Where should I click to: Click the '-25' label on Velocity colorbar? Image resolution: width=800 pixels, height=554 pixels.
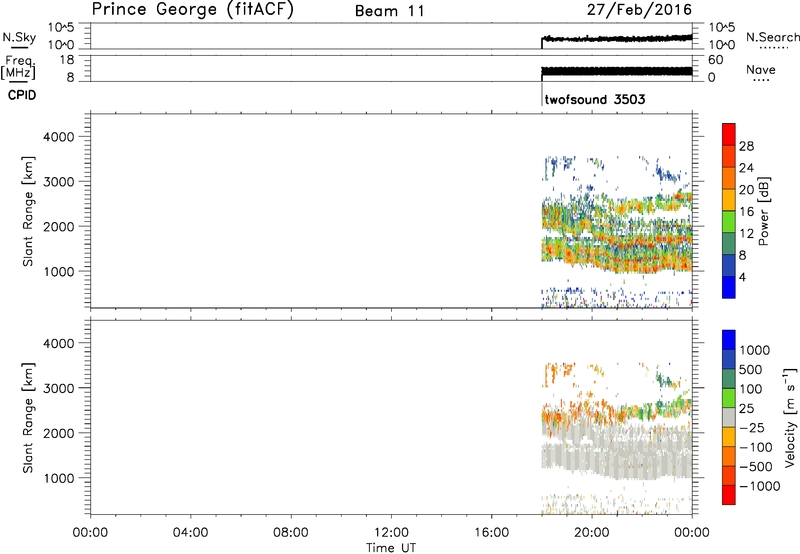pyautogui.click(x=751, y=428)
